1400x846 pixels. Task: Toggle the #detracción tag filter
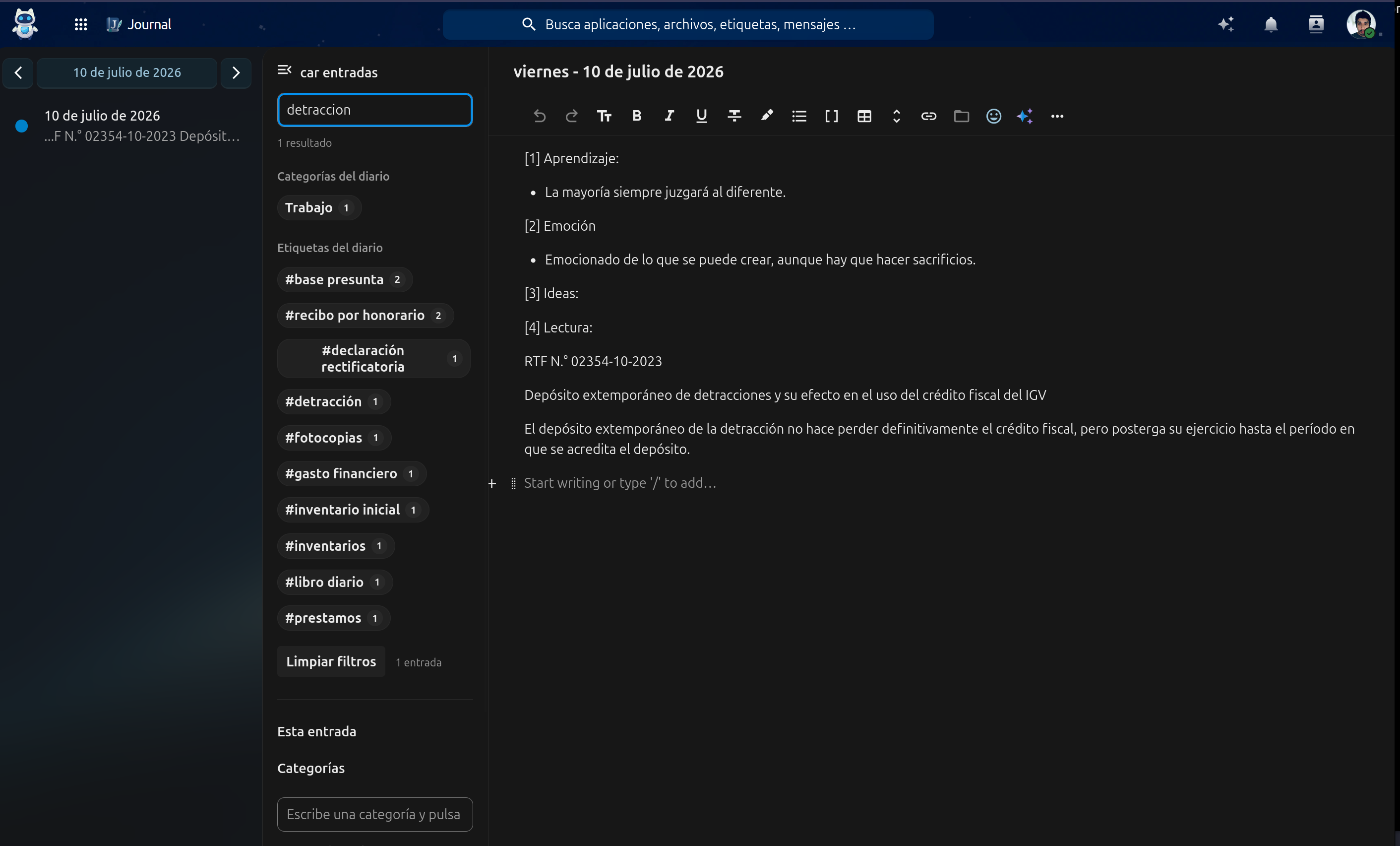point(334,402)
